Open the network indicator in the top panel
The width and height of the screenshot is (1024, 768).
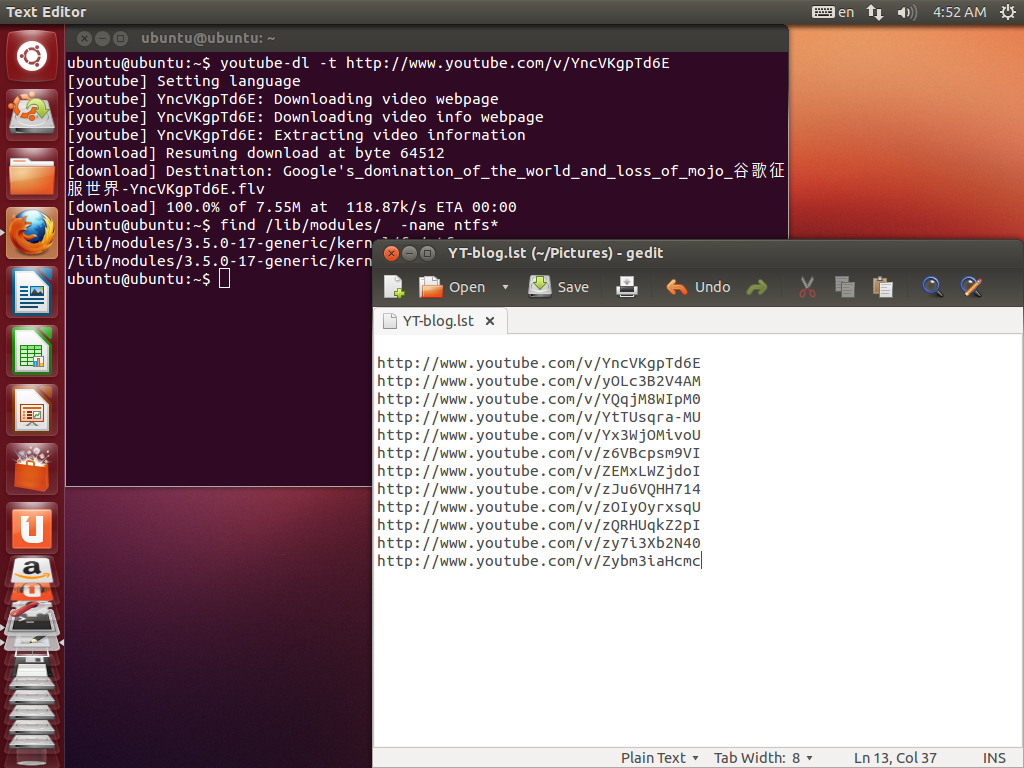pyautogui.click(x=874, y=12)
